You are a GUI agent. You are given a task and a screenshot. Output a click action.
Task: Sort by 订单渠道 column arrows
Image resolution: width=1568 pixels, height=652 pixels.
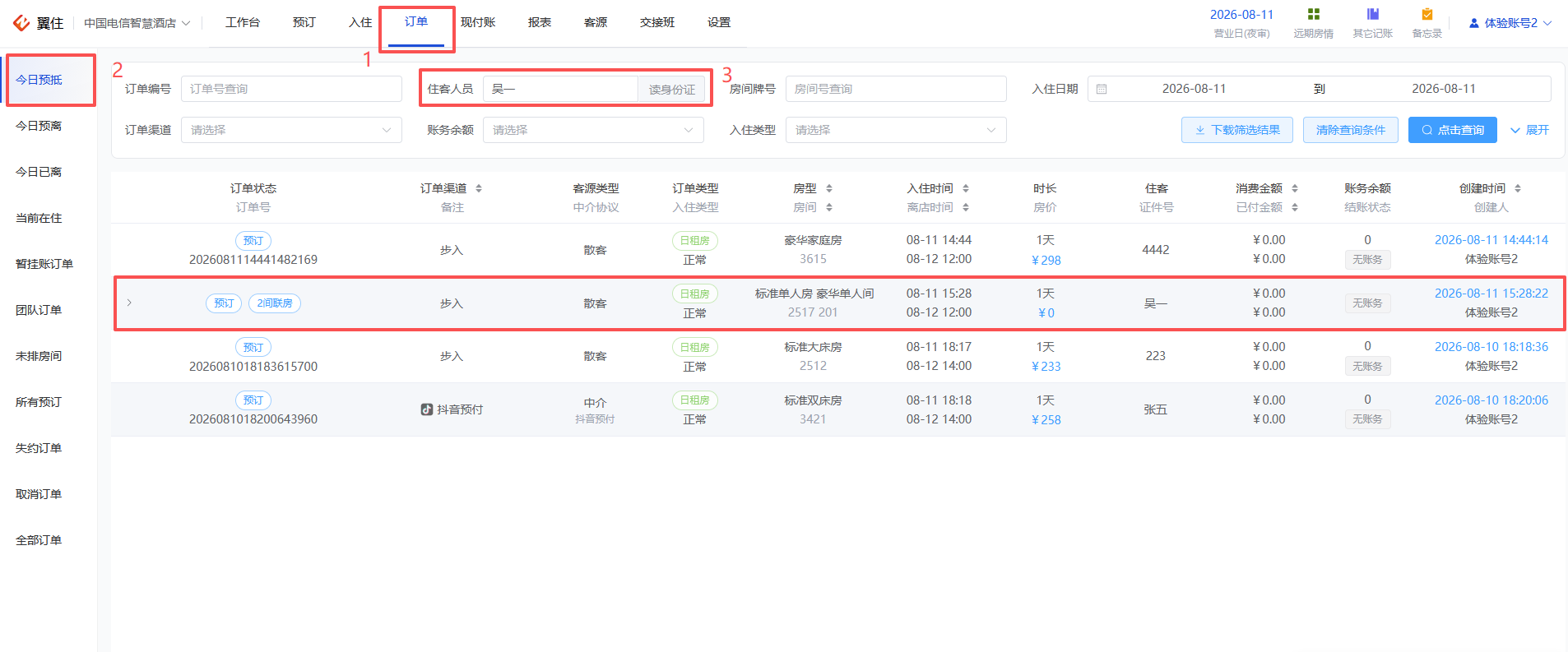point(479,188)
